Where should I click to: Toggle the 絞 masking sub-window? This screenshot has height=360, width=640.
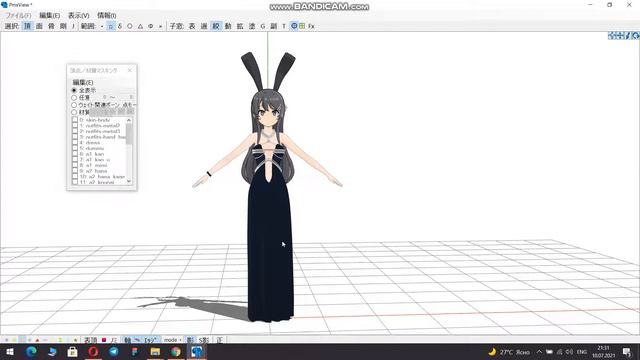216,26
